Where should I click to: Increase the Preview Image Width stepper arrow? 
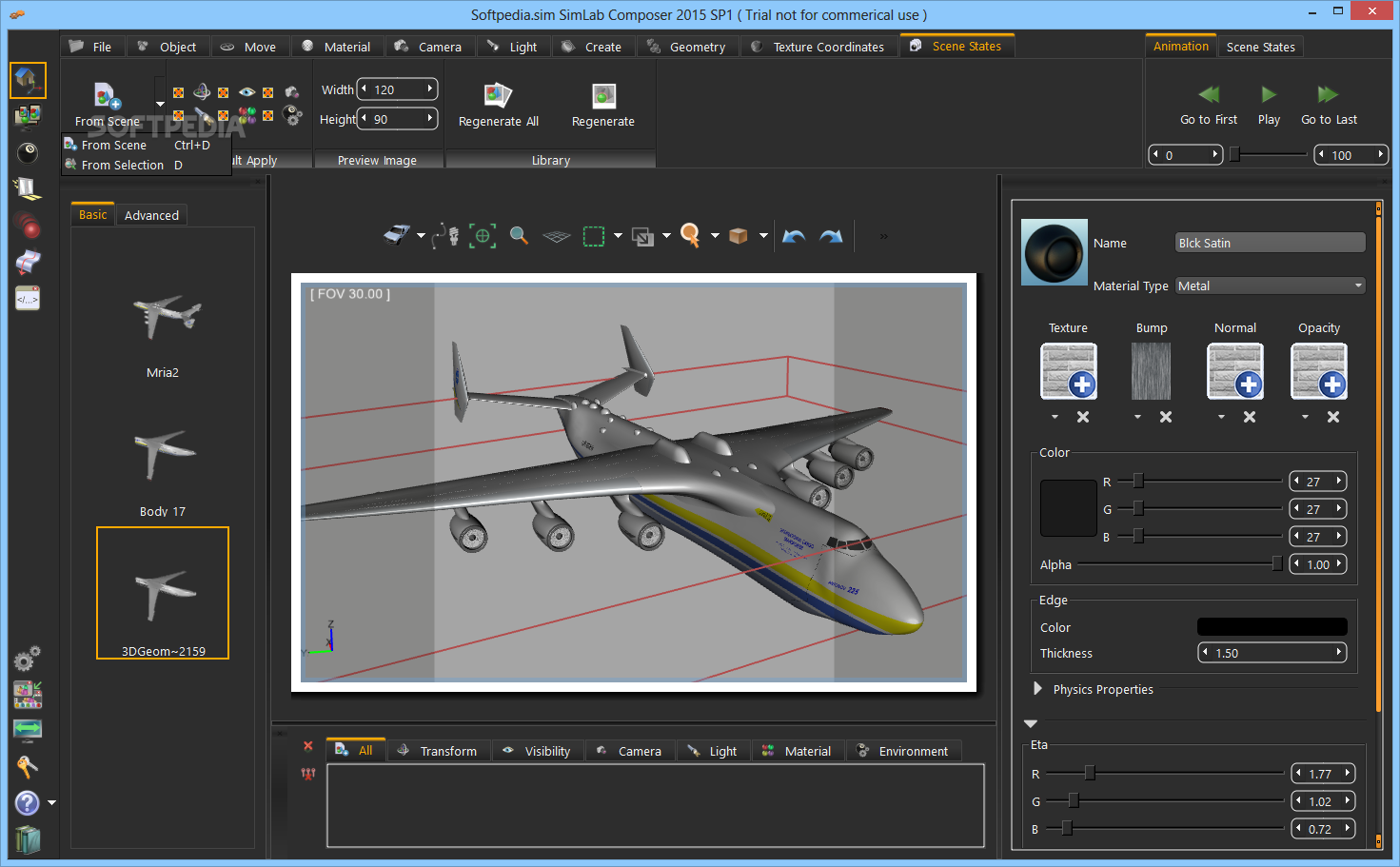430,89
